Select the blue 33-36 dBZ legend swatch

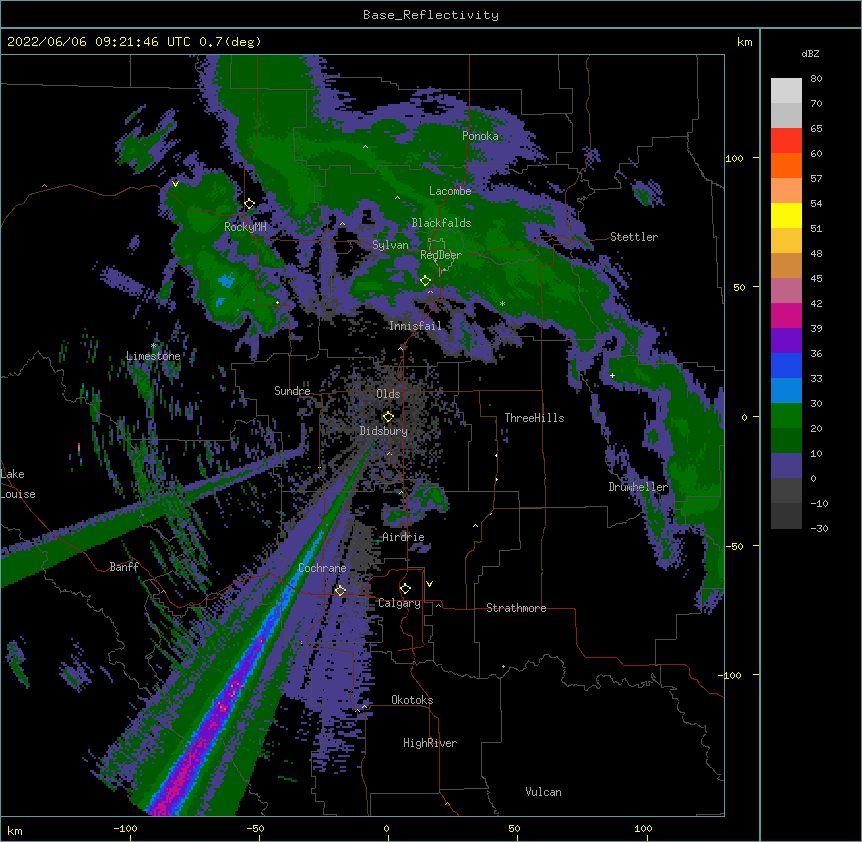[786, 365]
